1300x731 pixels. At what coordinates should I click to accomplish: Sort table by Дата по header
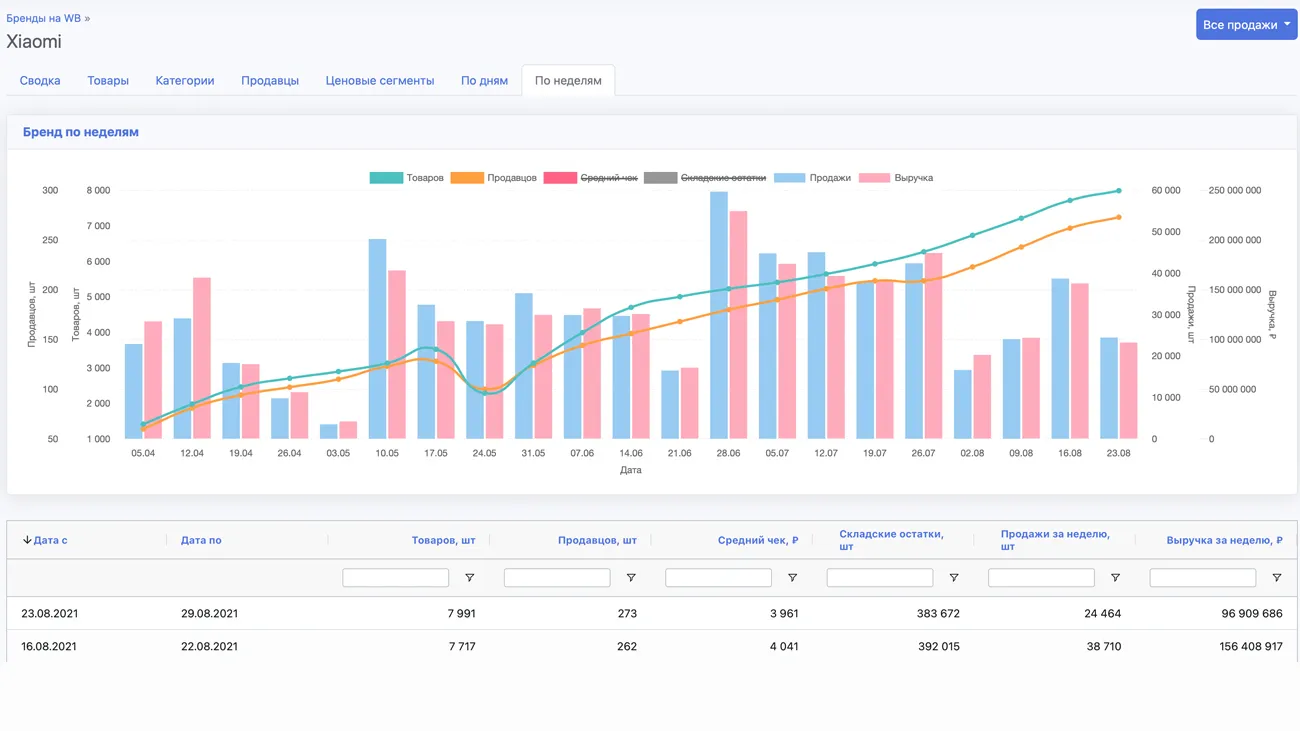(201, 540)
